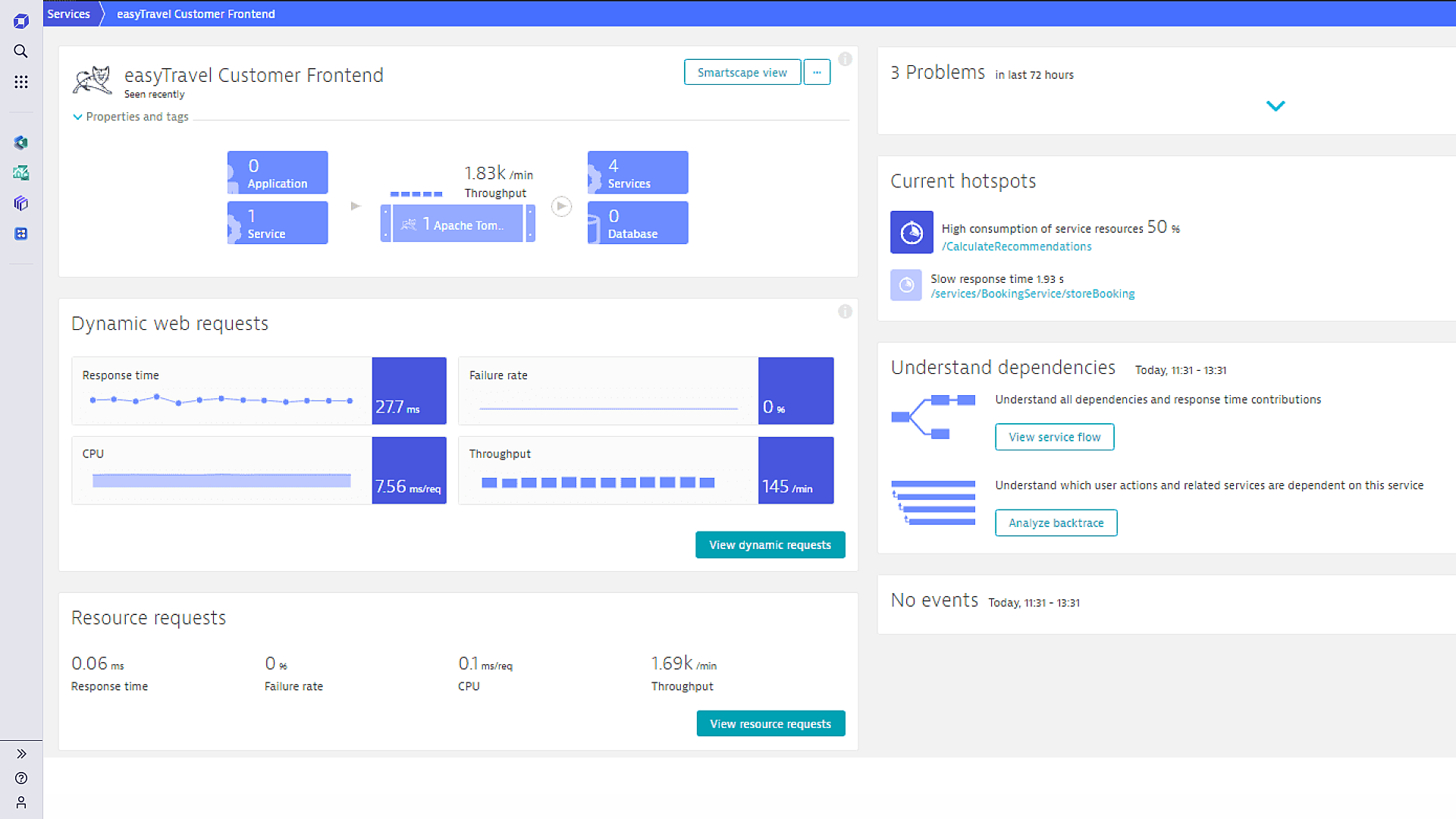Open the user profile icon

(21, 802)
